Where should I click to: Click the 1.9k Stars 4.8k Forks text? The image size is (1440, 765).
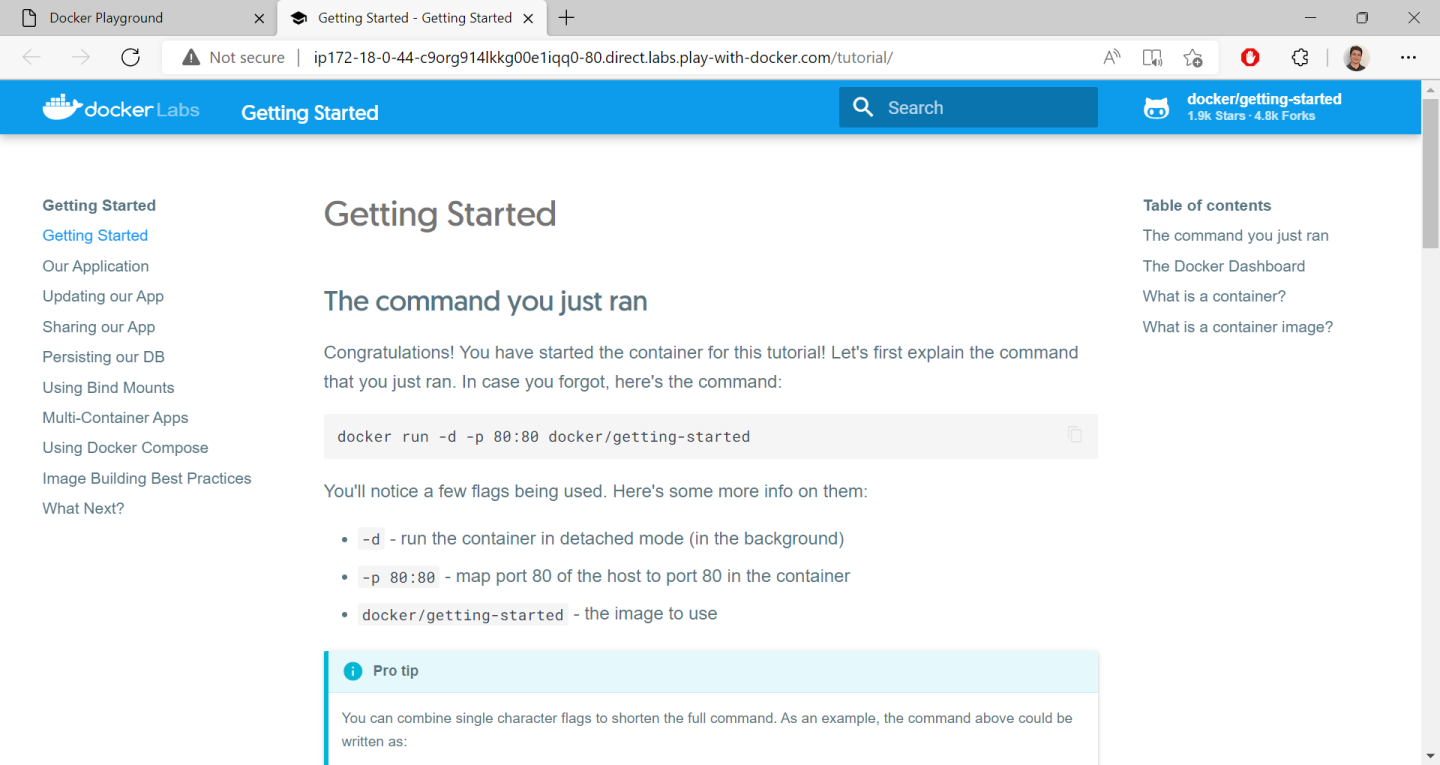click(x=1251, y=116)
